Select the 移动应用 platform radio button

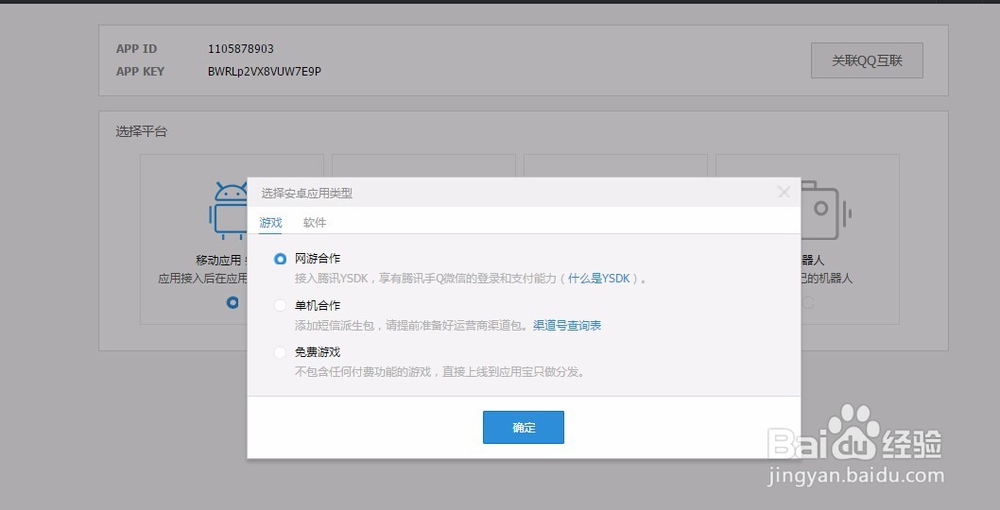[x=233, y=302]
